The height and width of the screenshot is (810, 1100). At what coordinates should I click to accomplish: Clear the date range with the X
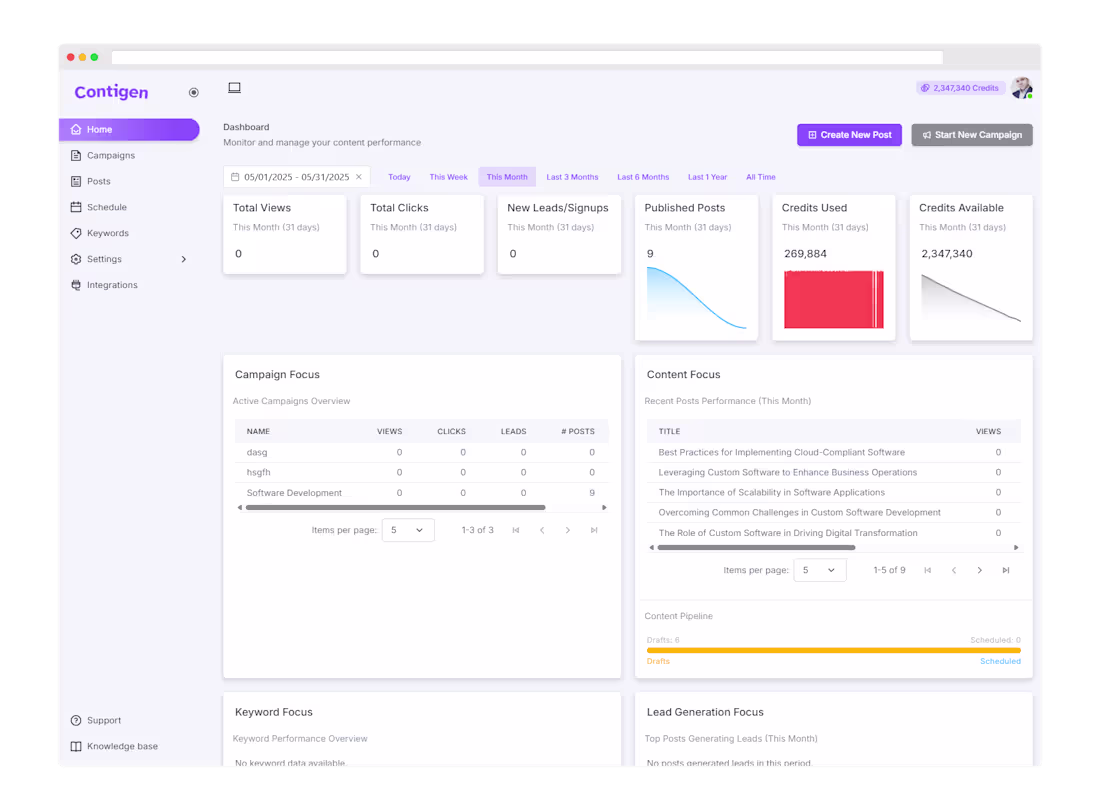click(x=359, y=176)
